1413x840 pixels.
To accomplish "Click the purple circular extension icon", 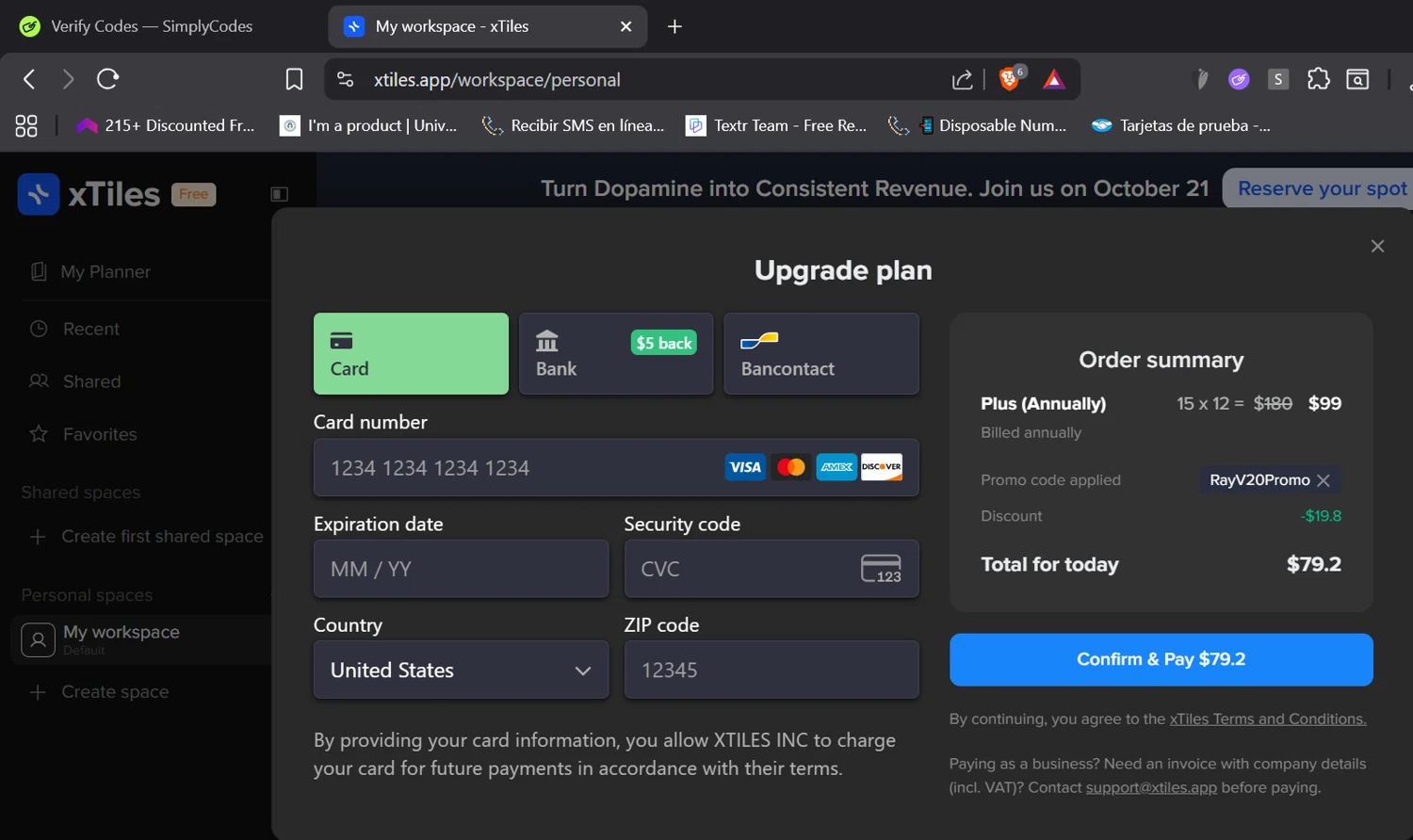I will click(1239, 79).
